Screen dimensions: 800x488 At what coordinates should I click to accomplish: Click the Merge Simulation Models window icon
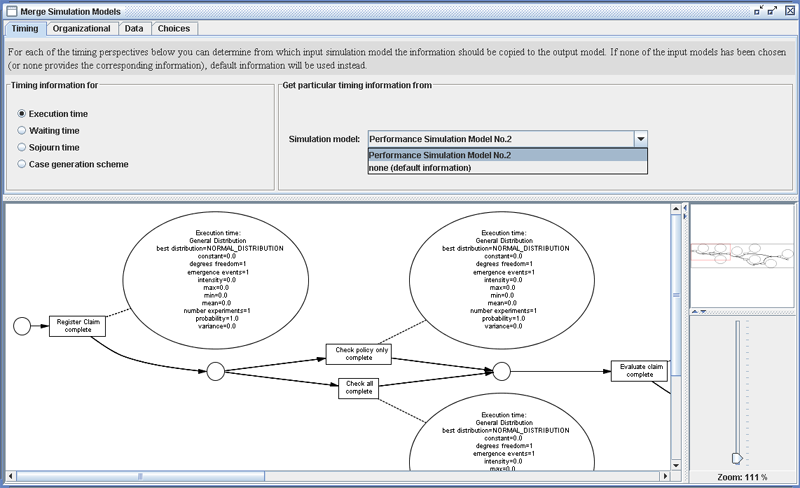pyautogui.click(x=10, y=10)
